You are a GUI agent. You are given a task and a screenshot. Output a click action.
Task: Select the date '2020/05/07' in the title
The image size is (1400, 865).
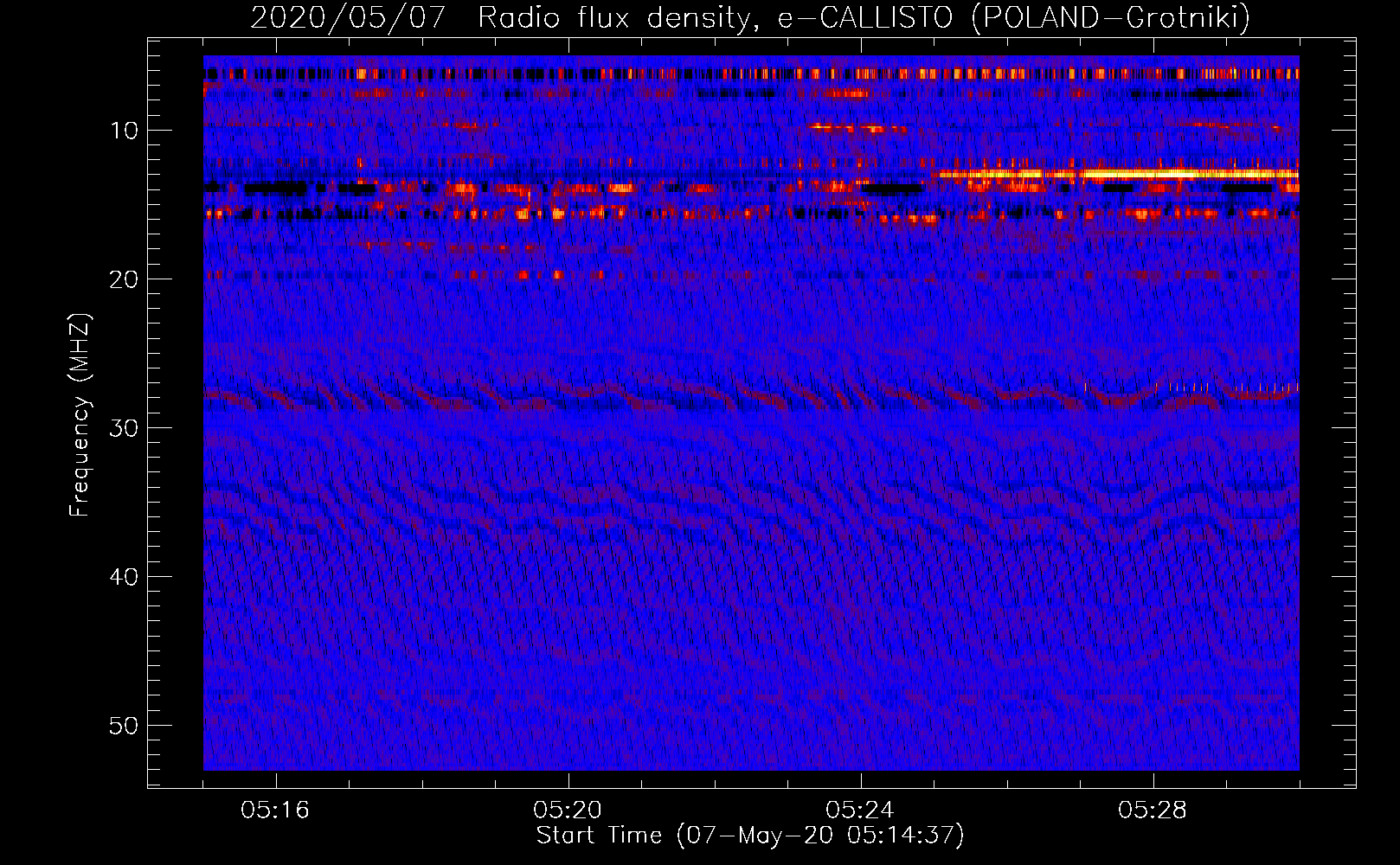click(x=348, y=17)
